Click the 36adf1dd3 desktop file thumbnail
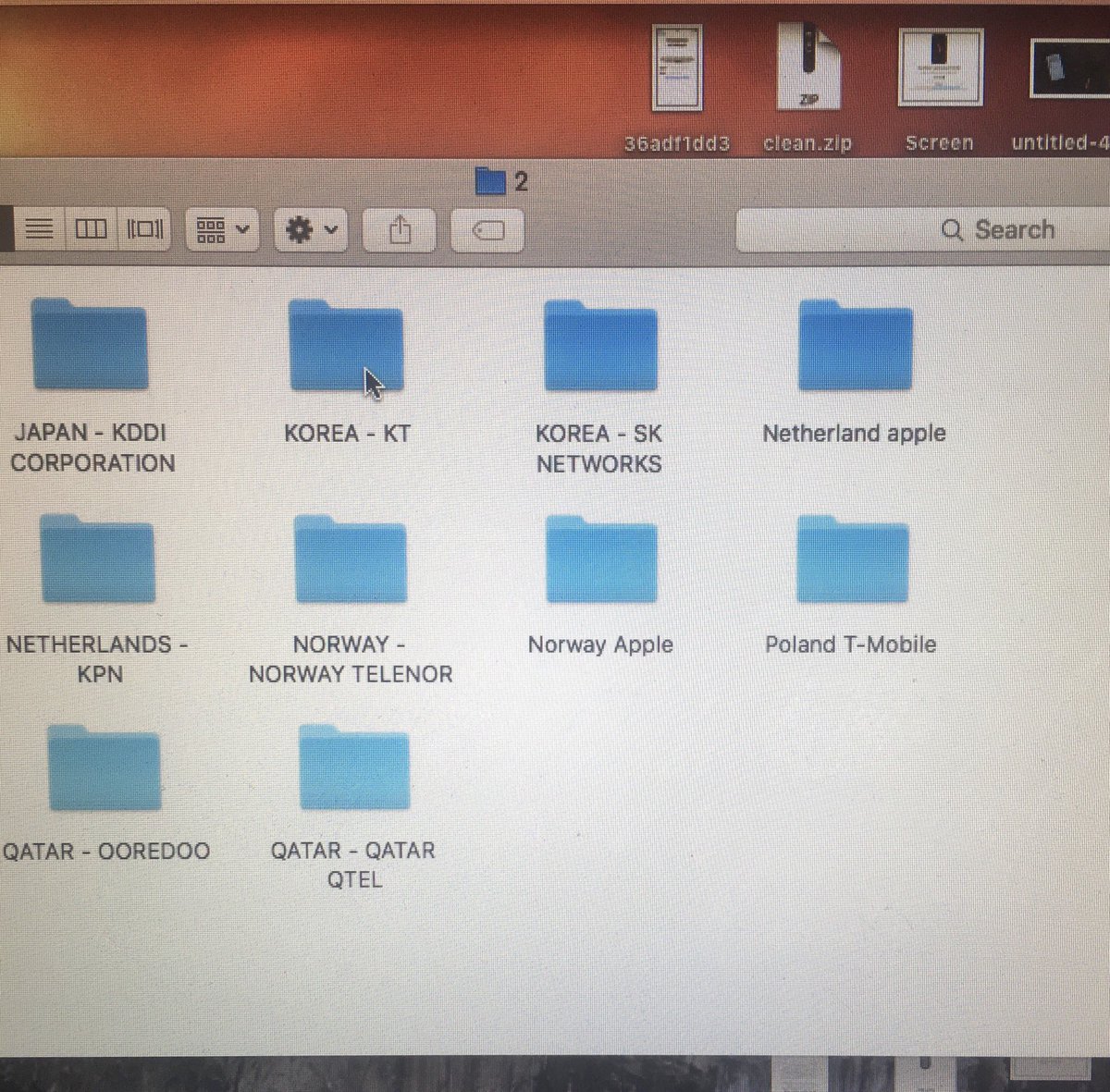 point(677,68)
